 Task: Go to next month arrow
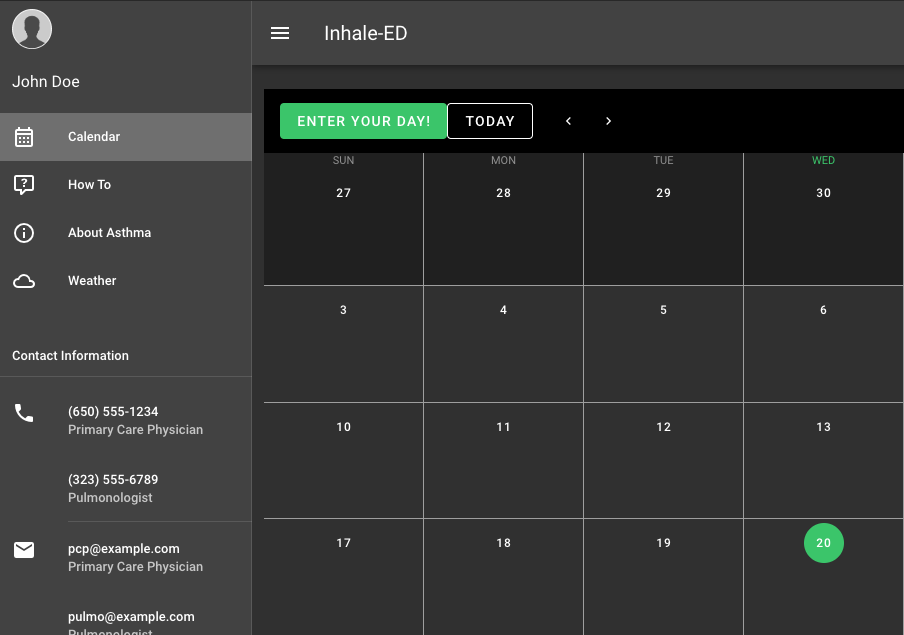point(608,121)
